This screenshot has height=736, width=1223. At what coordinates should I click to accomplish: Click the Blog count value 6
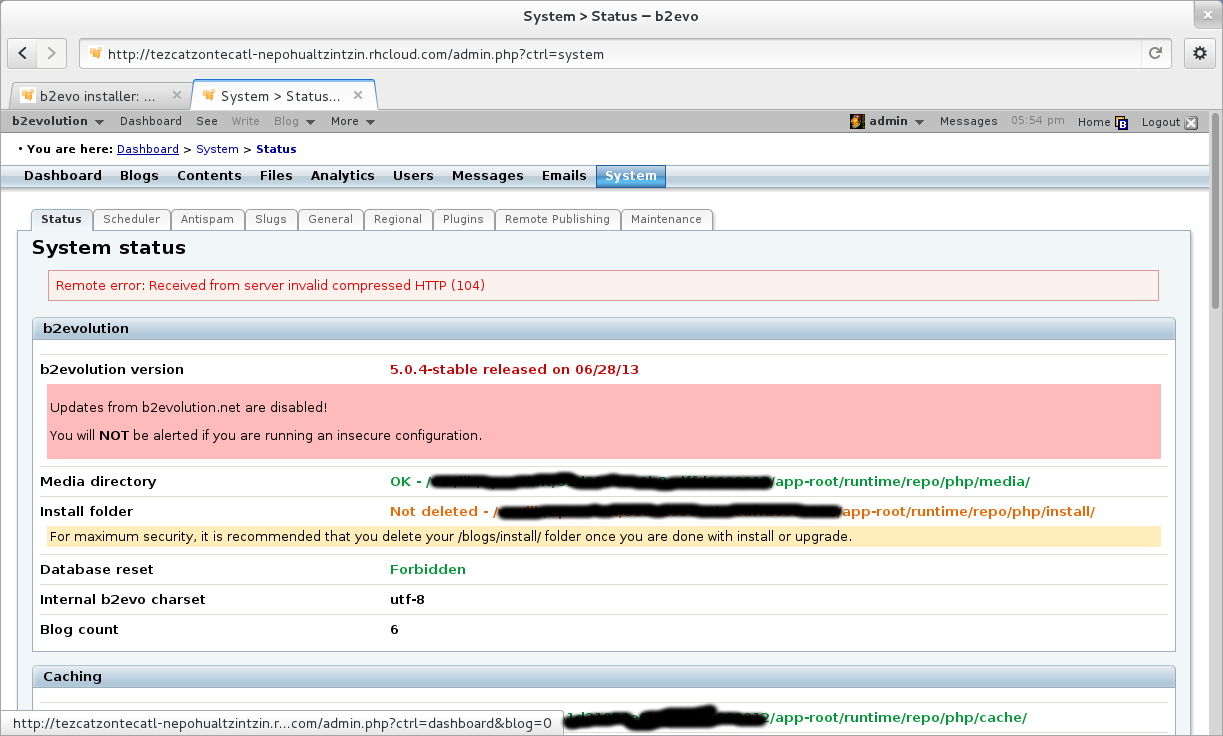click(394, 629)
